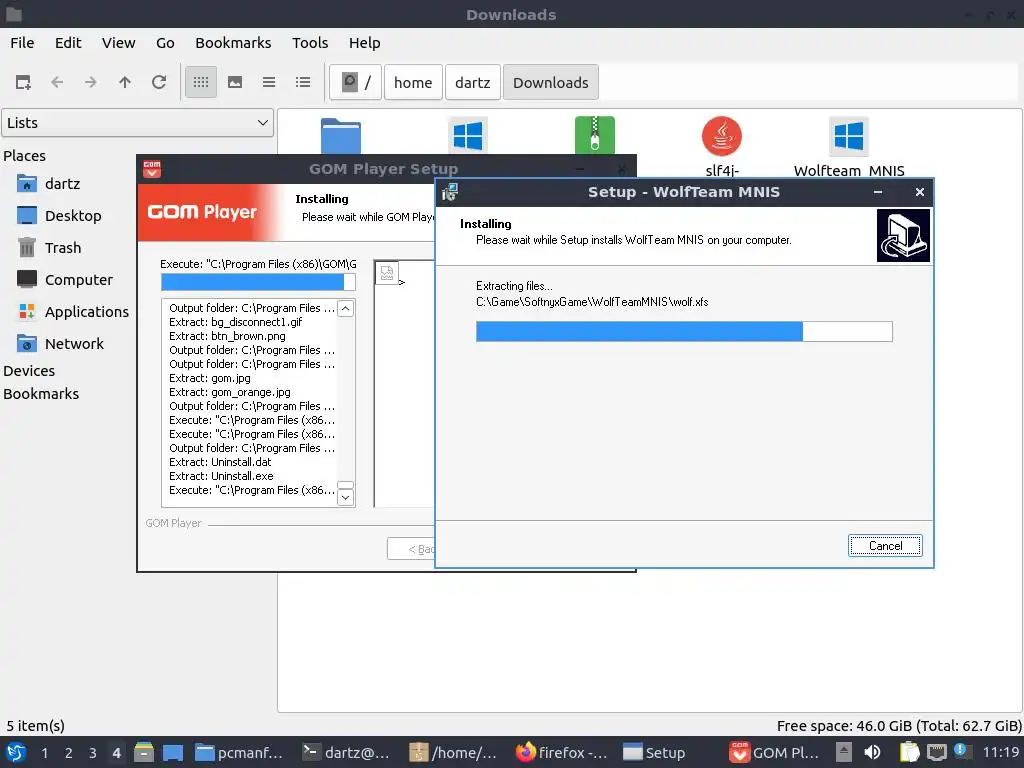Switch to thumbnail view

click(235, 82)
